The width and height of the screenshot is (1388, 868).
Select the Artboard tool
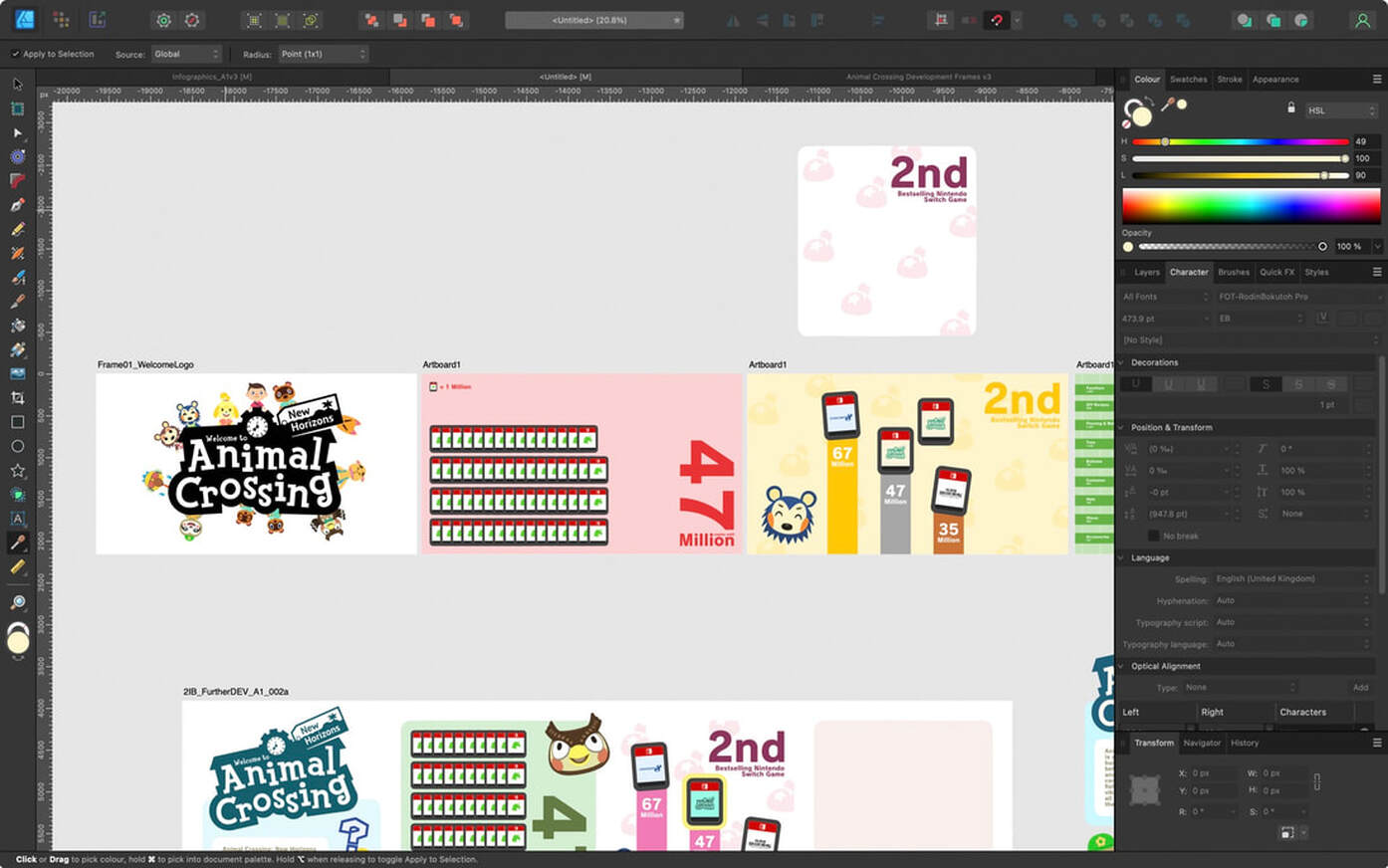tap(17, 108)
